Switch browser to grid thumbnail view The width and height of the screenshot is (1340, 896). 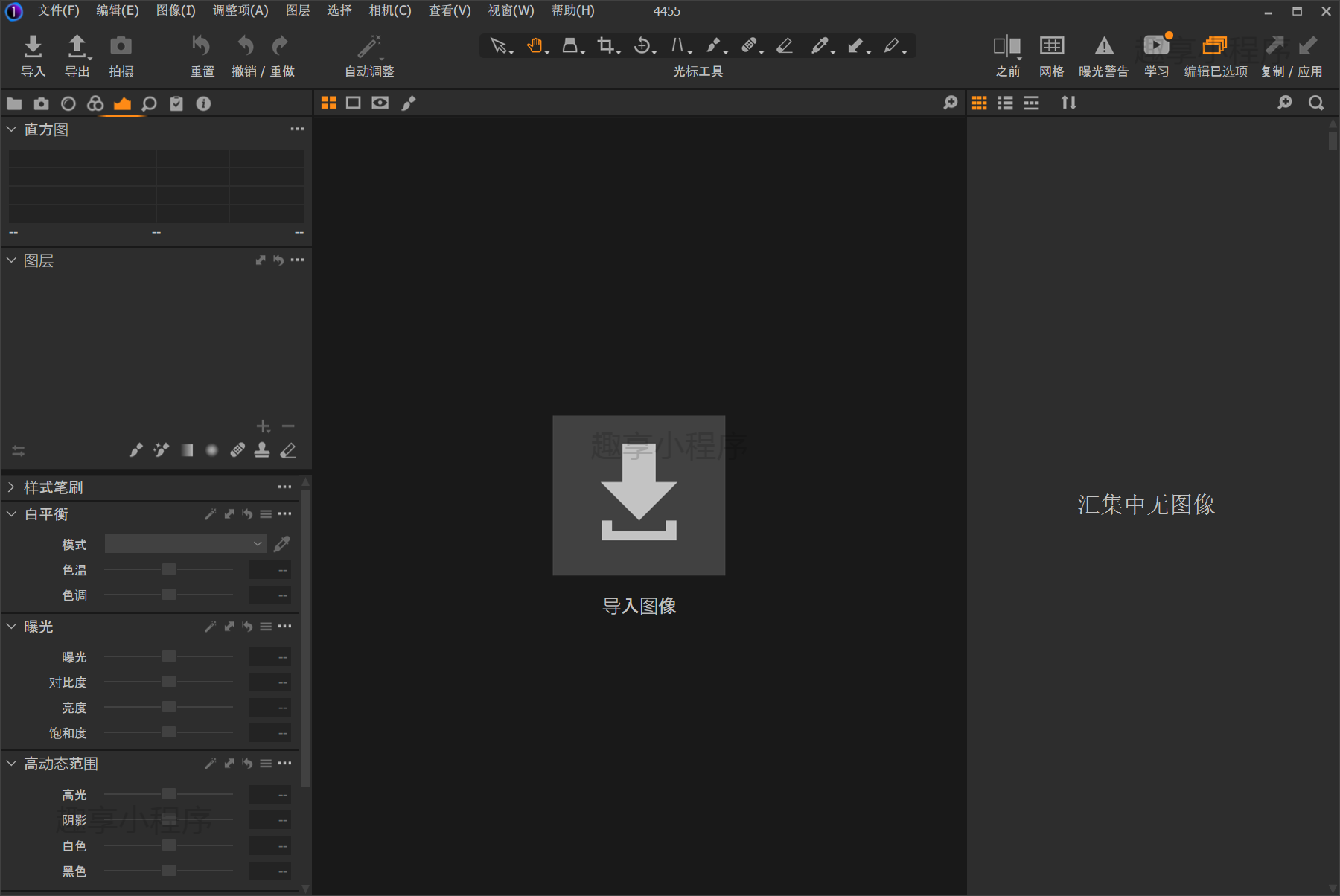pyautogui.click(x=980, y=103)
